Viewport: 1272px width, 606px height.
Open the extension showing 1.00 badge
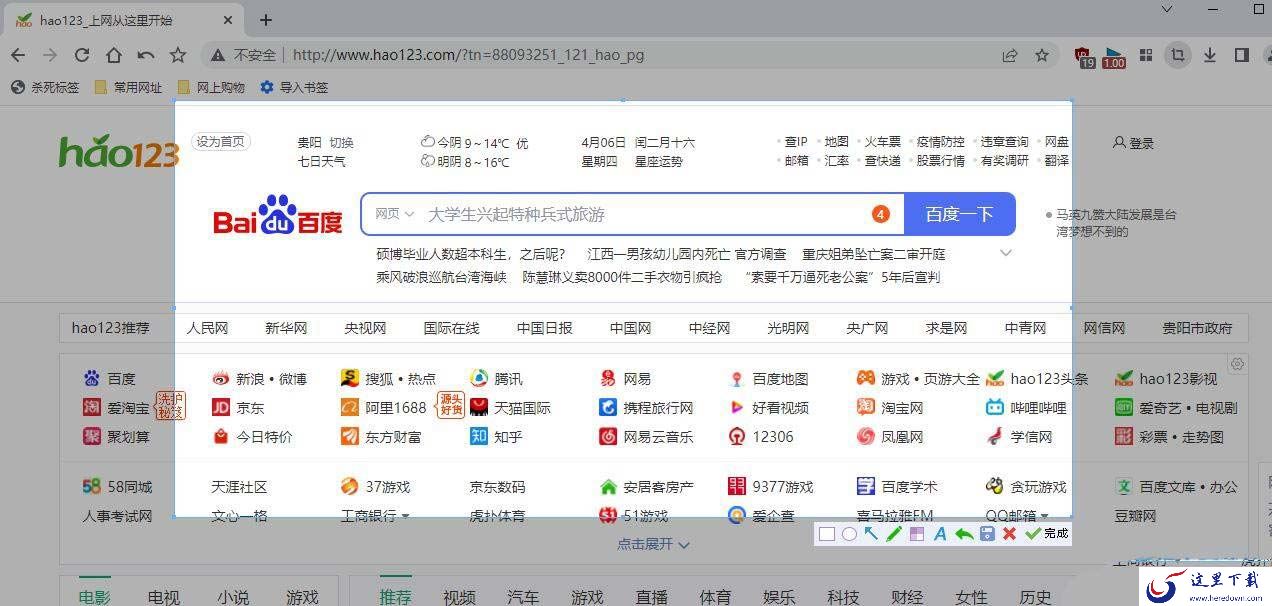[x=1114, y=57]
